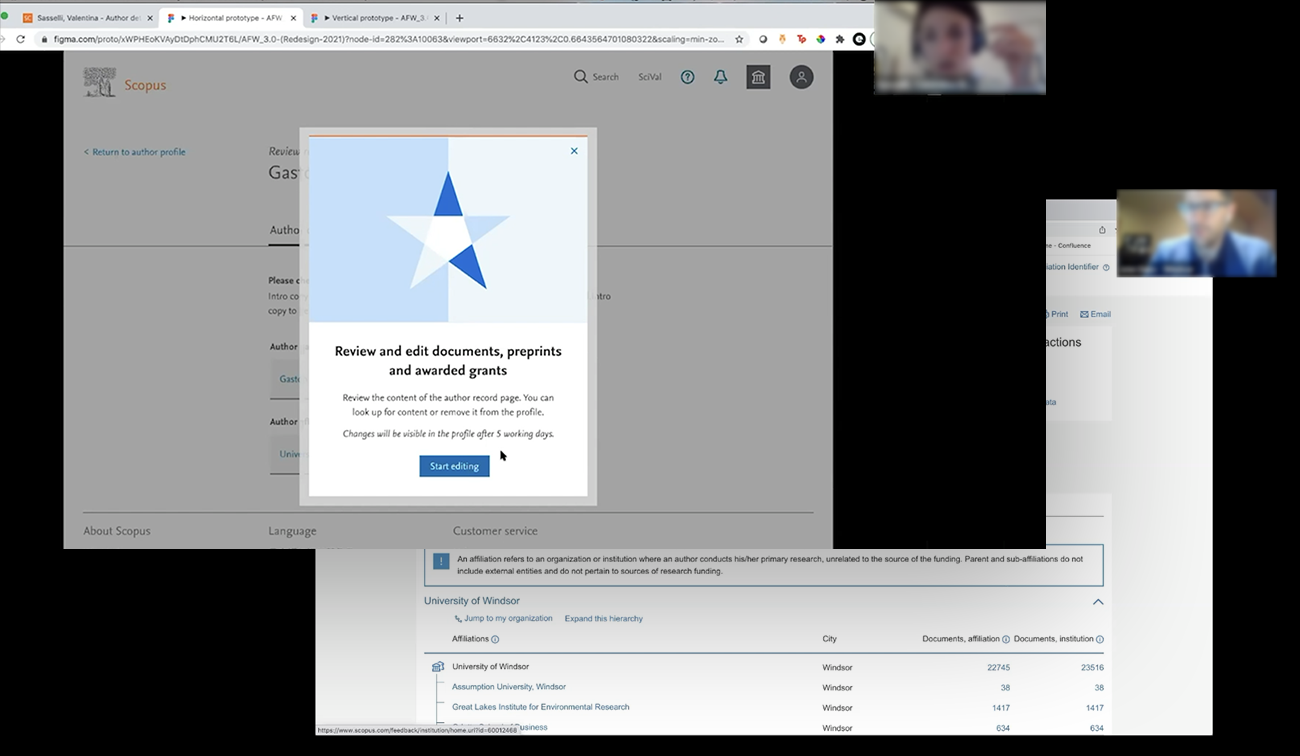
Task: Bookmark this page with the star icon
Action: (x=739, y=39)
